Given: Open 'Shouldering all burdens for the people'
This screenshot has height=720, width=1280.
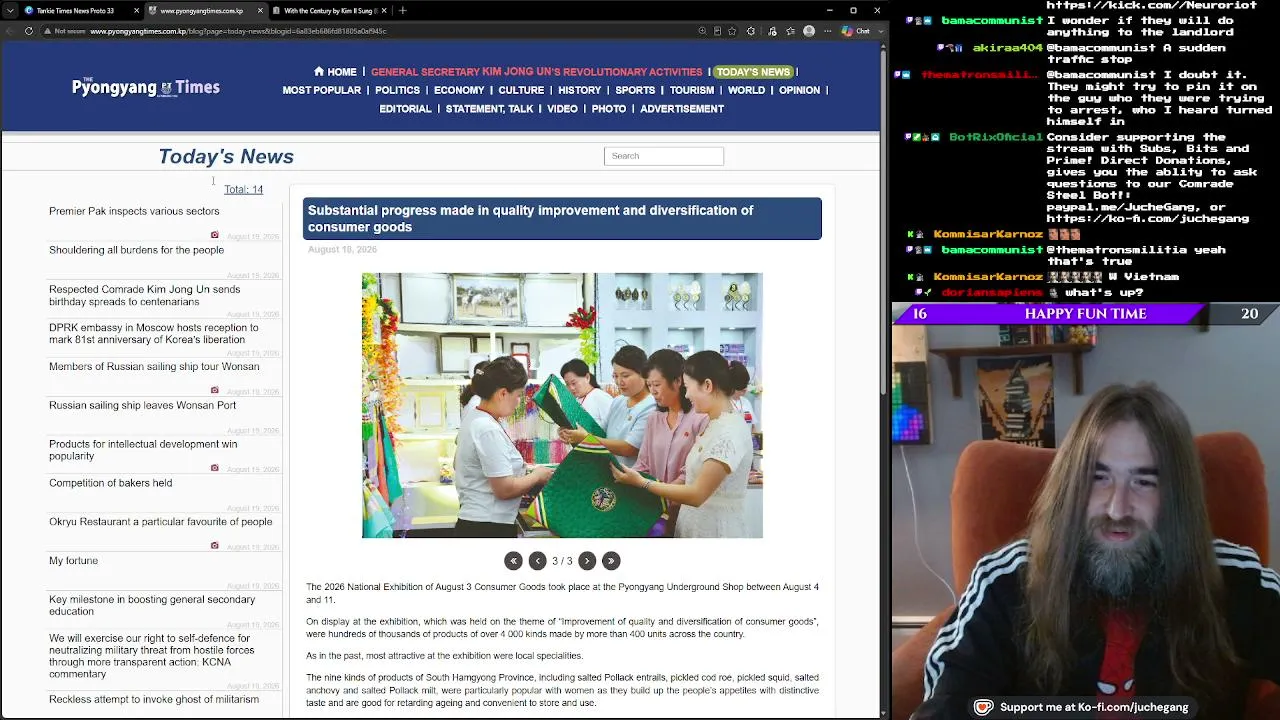Looking at the screenshot, I should 136,250.
